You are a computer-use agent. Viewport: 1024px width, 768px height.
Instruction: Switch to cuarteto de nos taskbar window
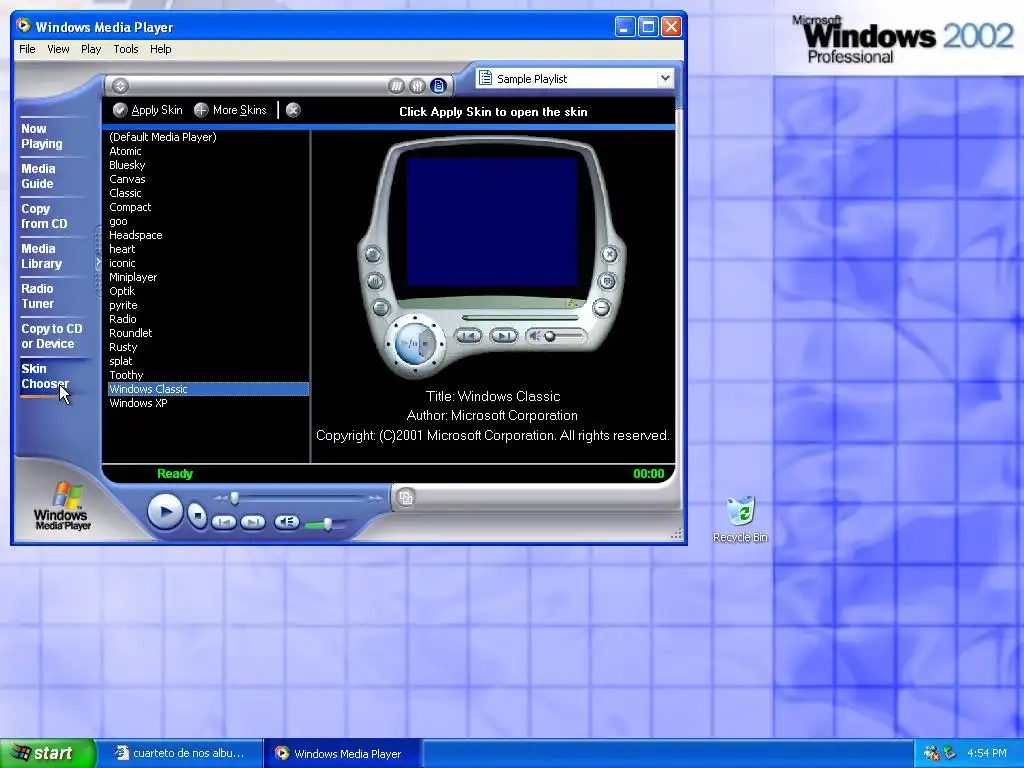[181, 753]
